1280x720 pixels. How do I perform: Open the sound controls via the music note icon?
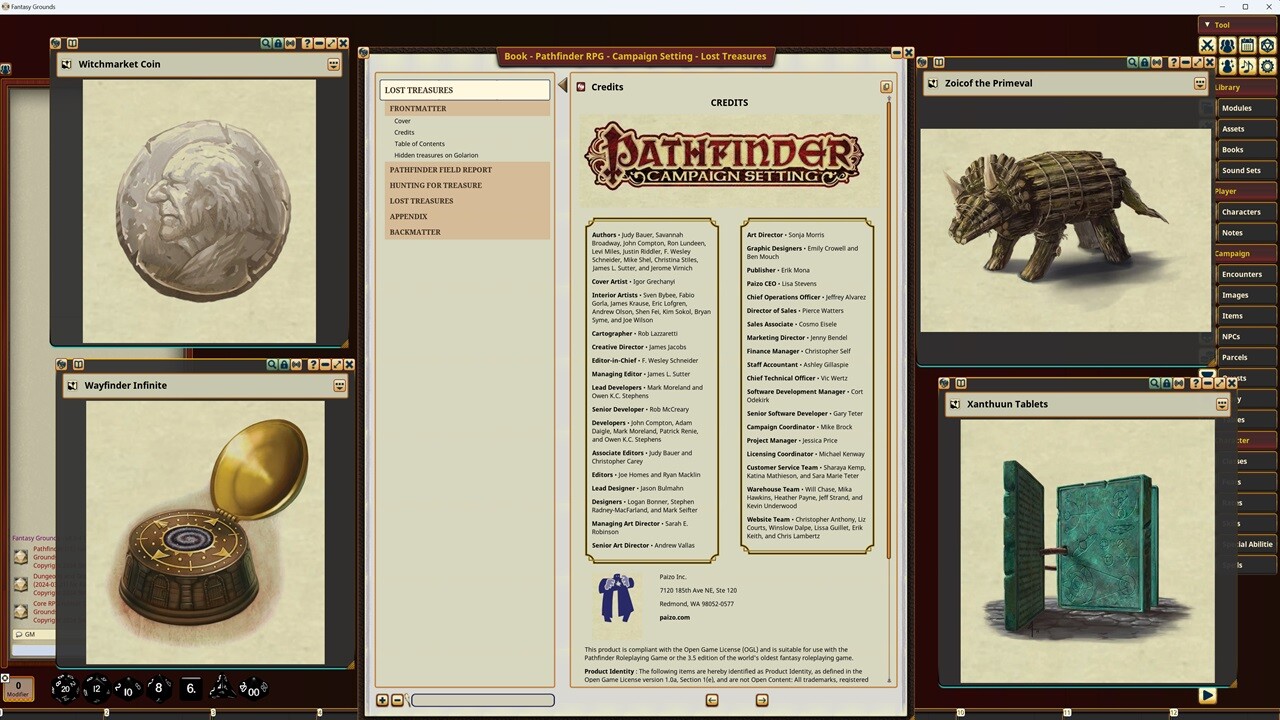tap(1247, 65)
